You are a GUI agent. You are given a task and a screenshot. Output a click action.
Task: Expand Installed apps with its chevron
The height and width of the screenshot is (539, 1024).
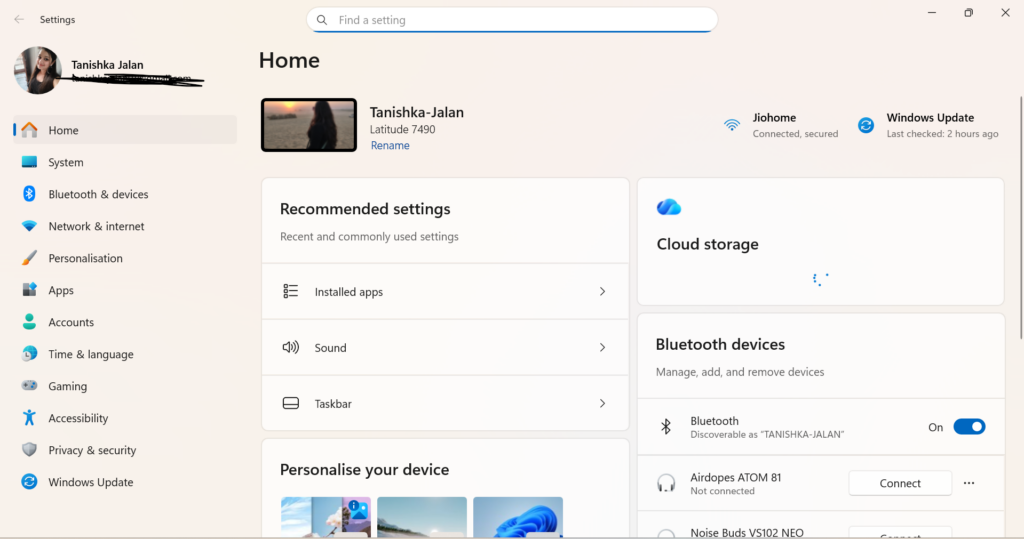click(603, 291)
